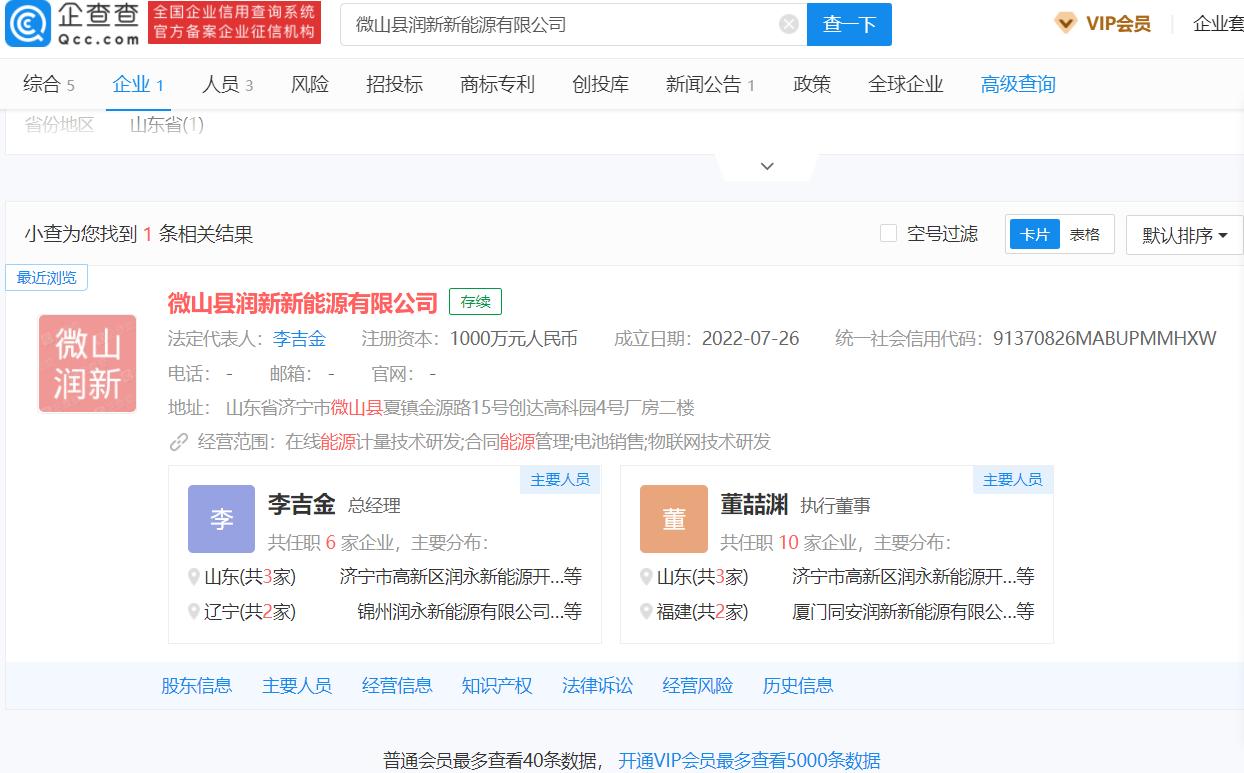The width and height of the screenshot is (1244, 773).
Task: Switch to 表格 view
Action: (x=1085, y=234)
